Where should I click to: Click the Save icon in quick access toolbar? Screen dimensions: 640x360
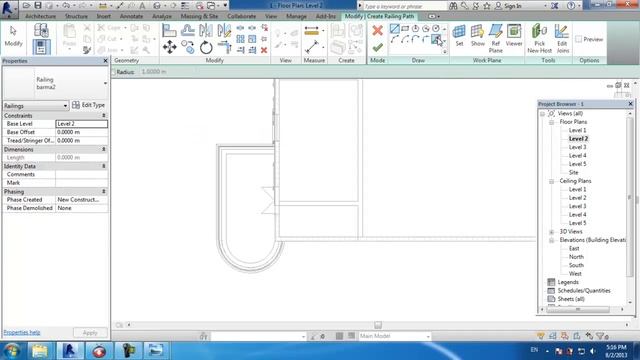click(38, 6)
